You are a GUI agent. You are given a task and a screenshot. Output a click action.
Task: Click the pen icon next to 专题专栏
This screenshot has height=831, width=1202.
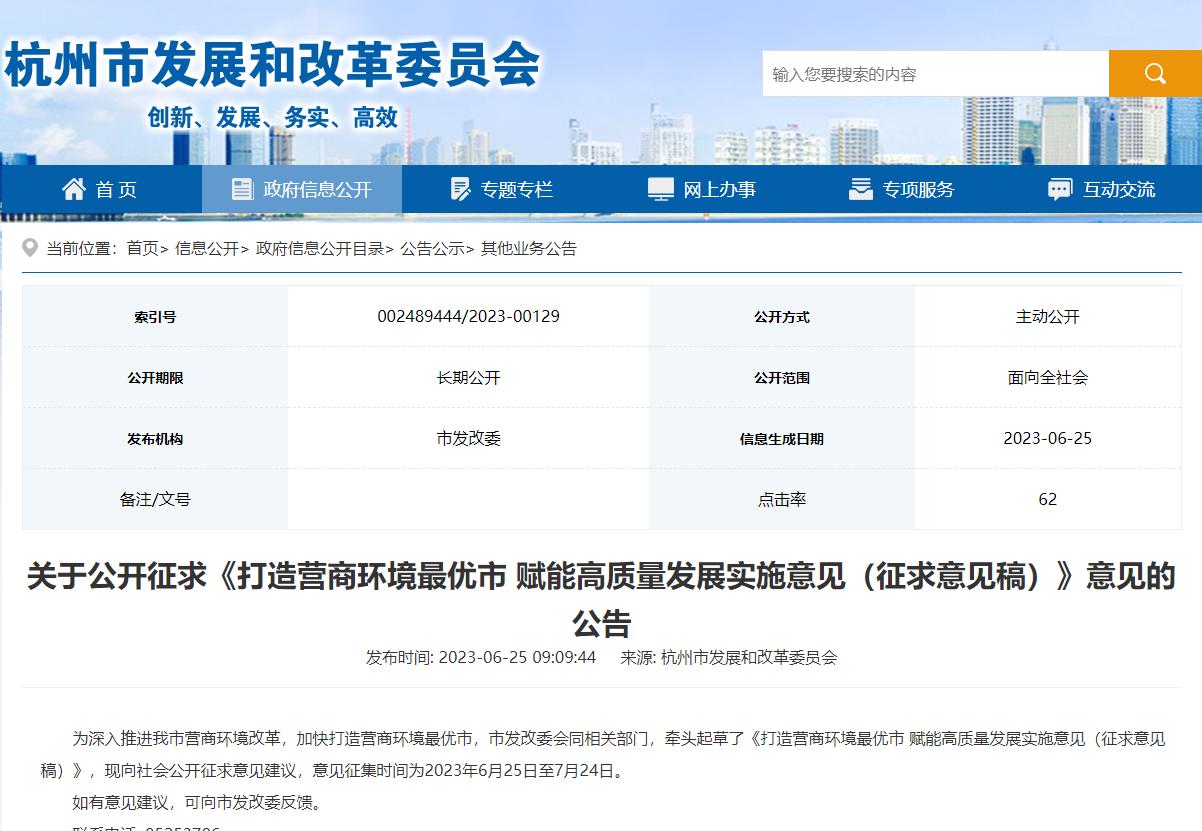pyautogui.click(x=459, y=188)
